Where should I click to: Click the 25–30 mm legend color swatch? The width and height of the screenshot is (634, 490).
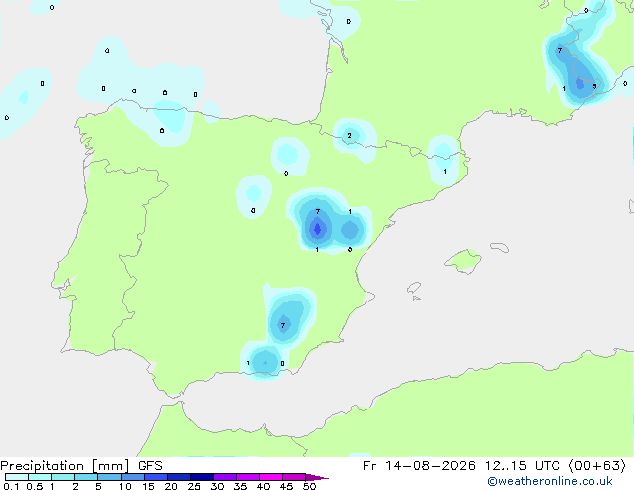[201, 477]
